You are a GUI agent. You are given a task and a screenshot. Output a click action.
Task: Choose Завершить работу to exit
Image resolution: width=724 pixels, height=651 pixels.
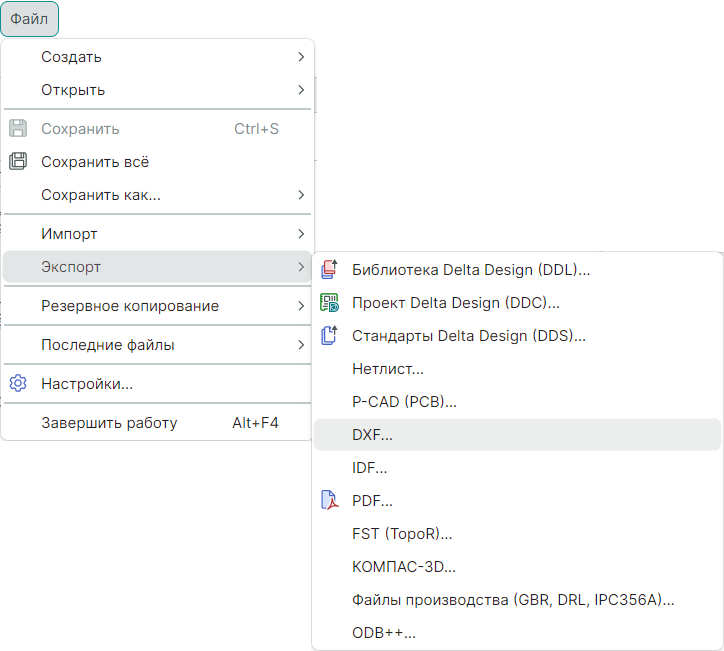point(109,423)
